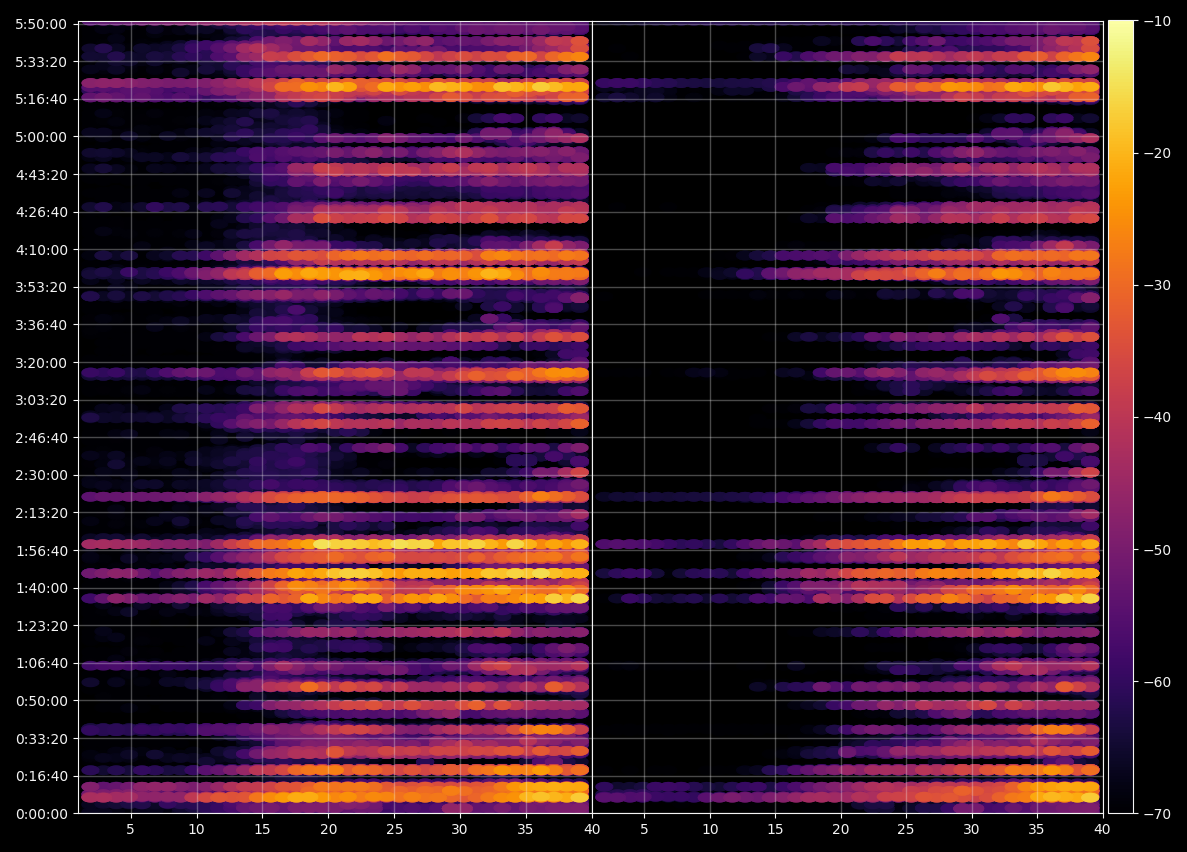Click x-axis label 30 under right spectrogram
This screenshot has height=852, width=1187.
[971, 829]
